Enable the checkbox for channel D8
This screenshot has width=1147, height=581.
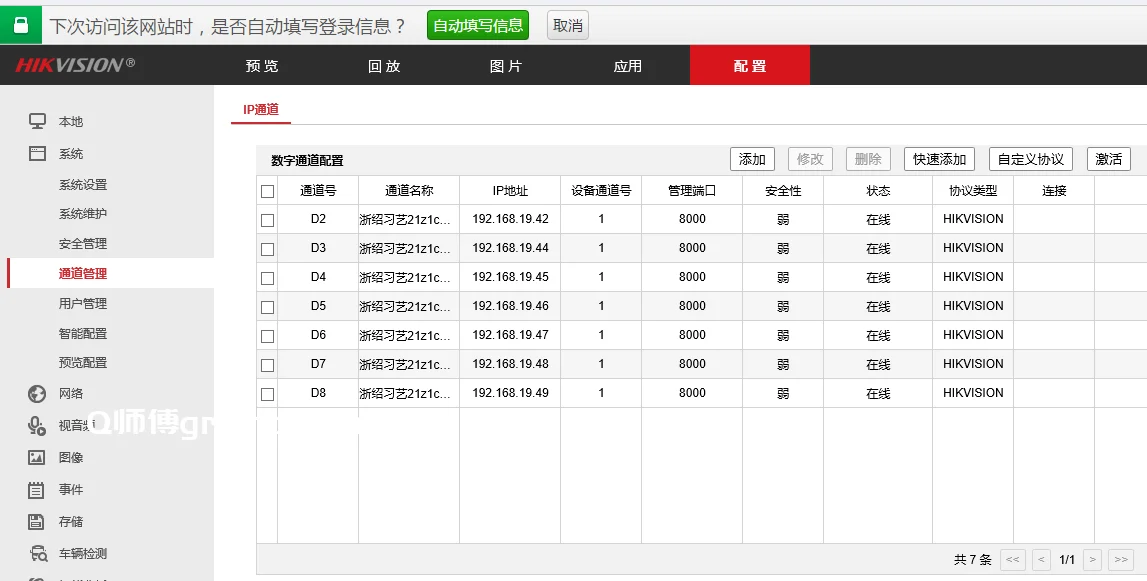(x=267, y=394)
